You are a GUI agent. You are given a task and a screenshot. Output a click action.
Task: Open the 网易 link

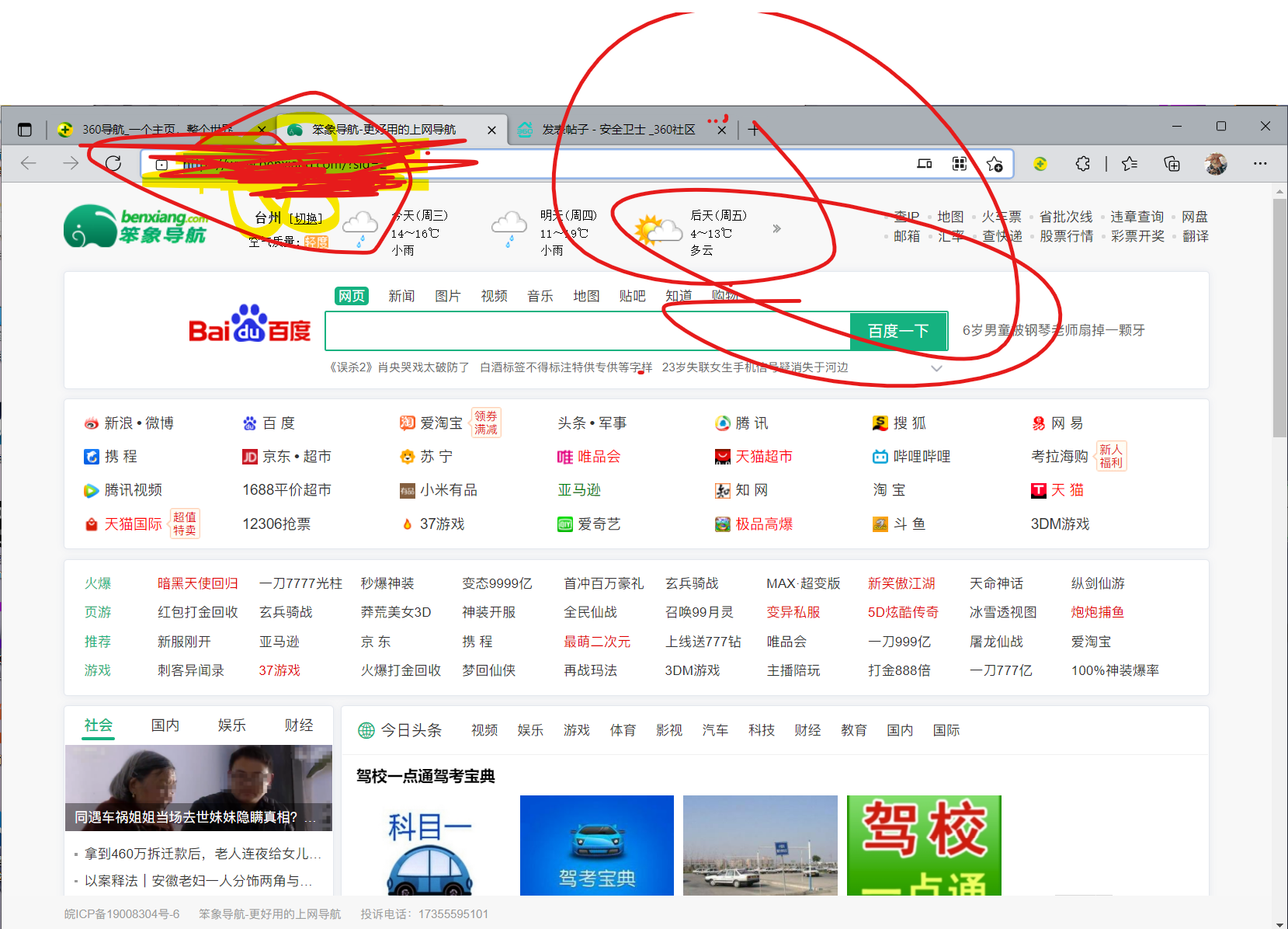click(1057, 423)
